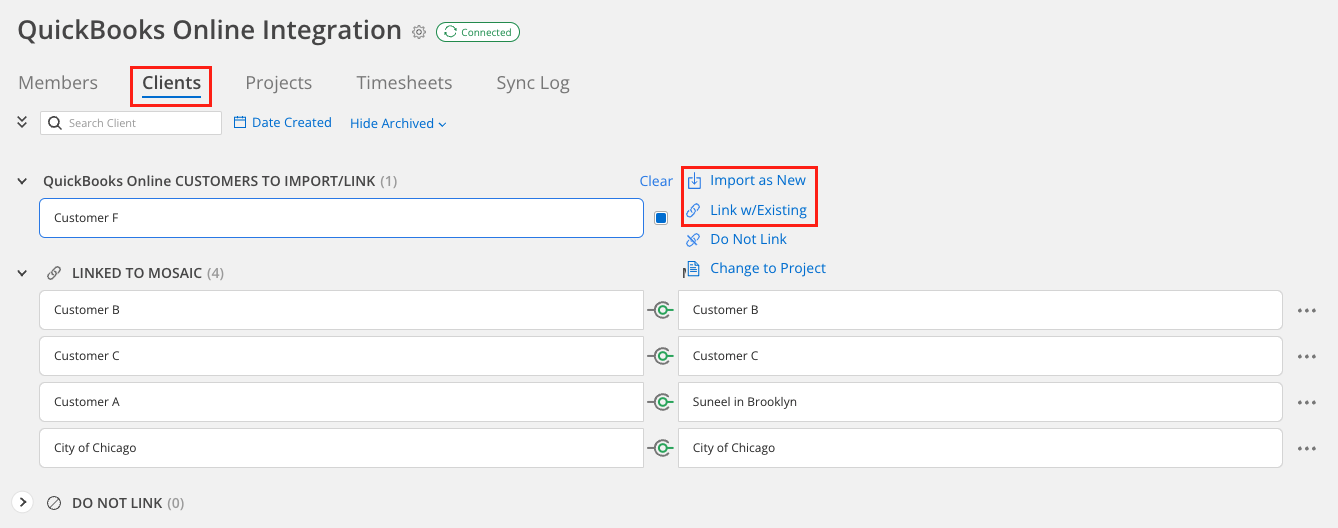Screen dimensions: 1338x528
Task: Select the Customer F row
Action: (x=341, y=218)
